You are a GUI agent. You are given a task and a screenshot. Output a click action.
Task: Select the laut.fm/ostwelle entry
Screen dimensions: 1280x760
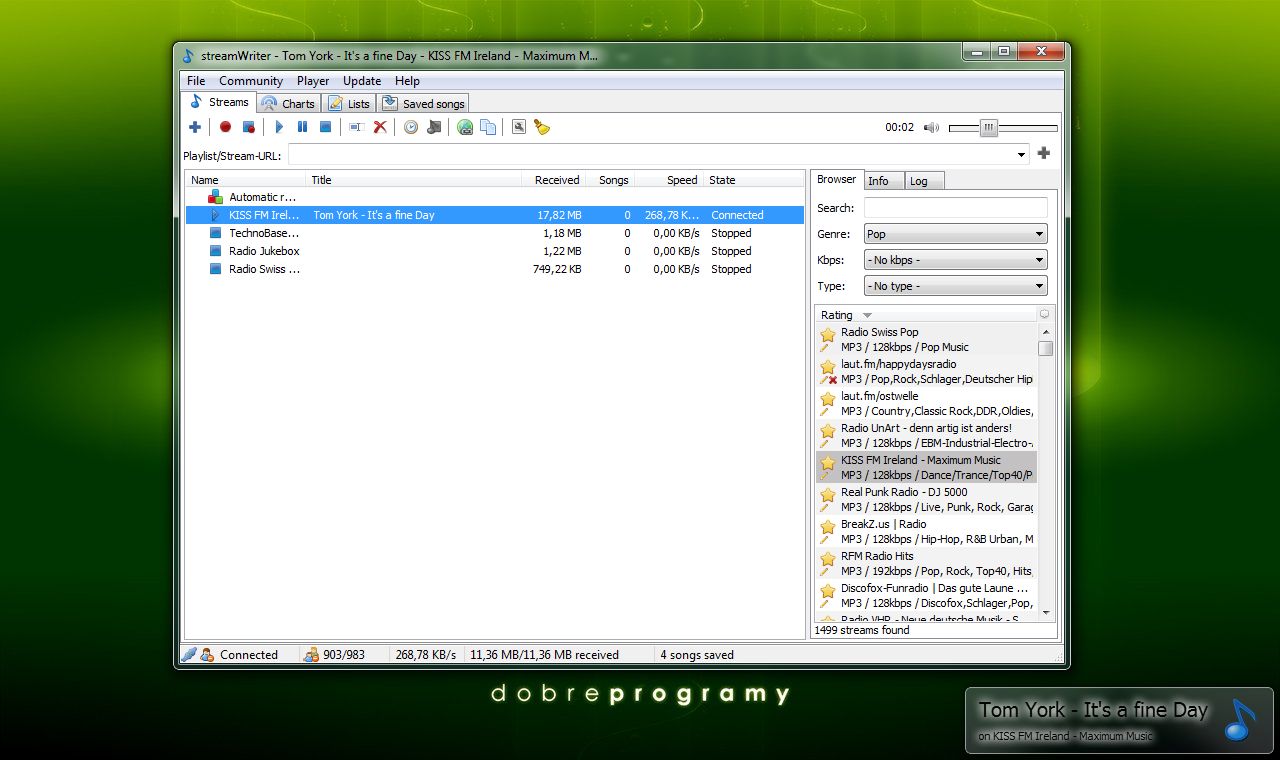(x=926, y=404)
